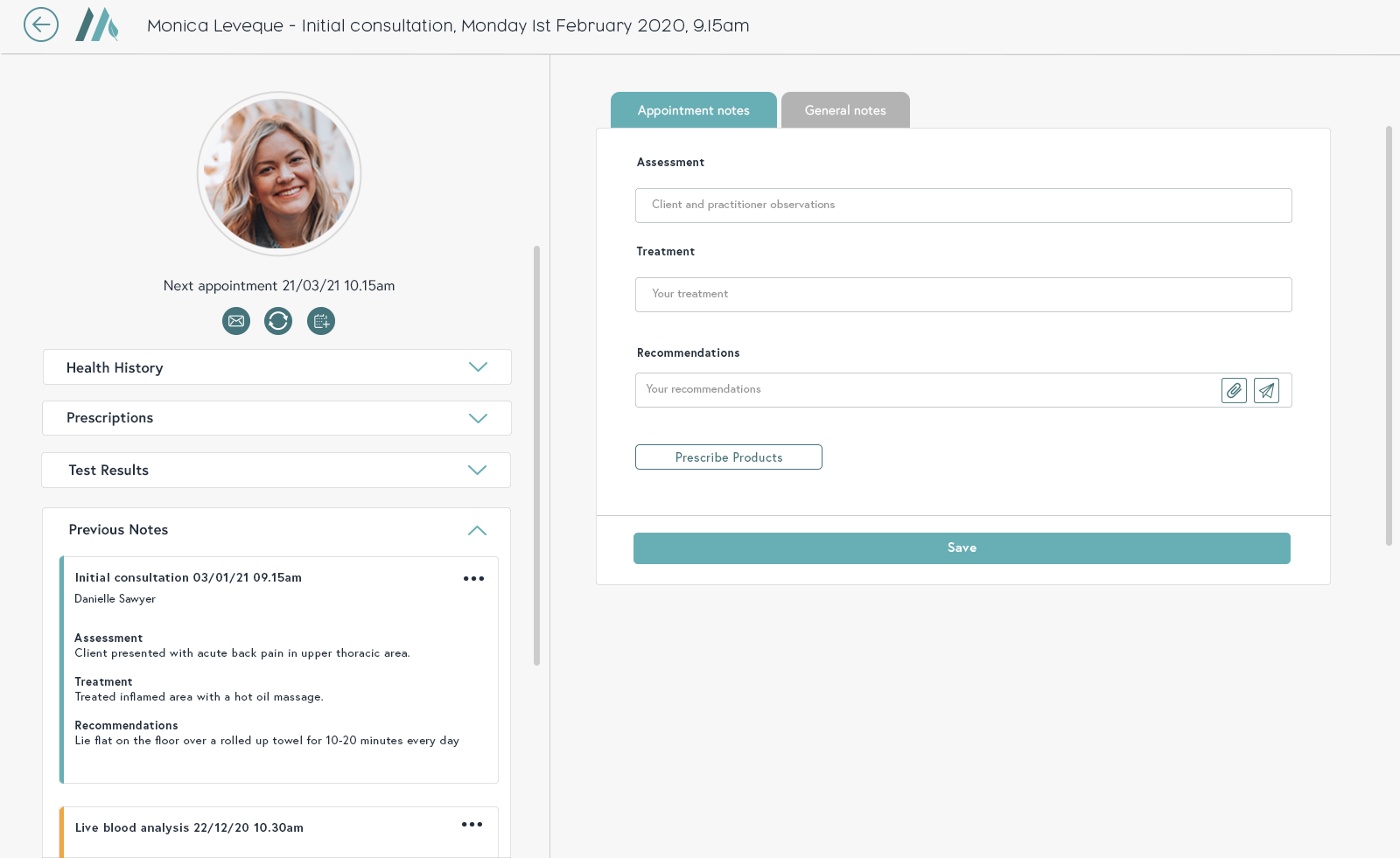1400x858 pixels.
Task: Switch to the General notes tab
Action: (x=845, y=110)
